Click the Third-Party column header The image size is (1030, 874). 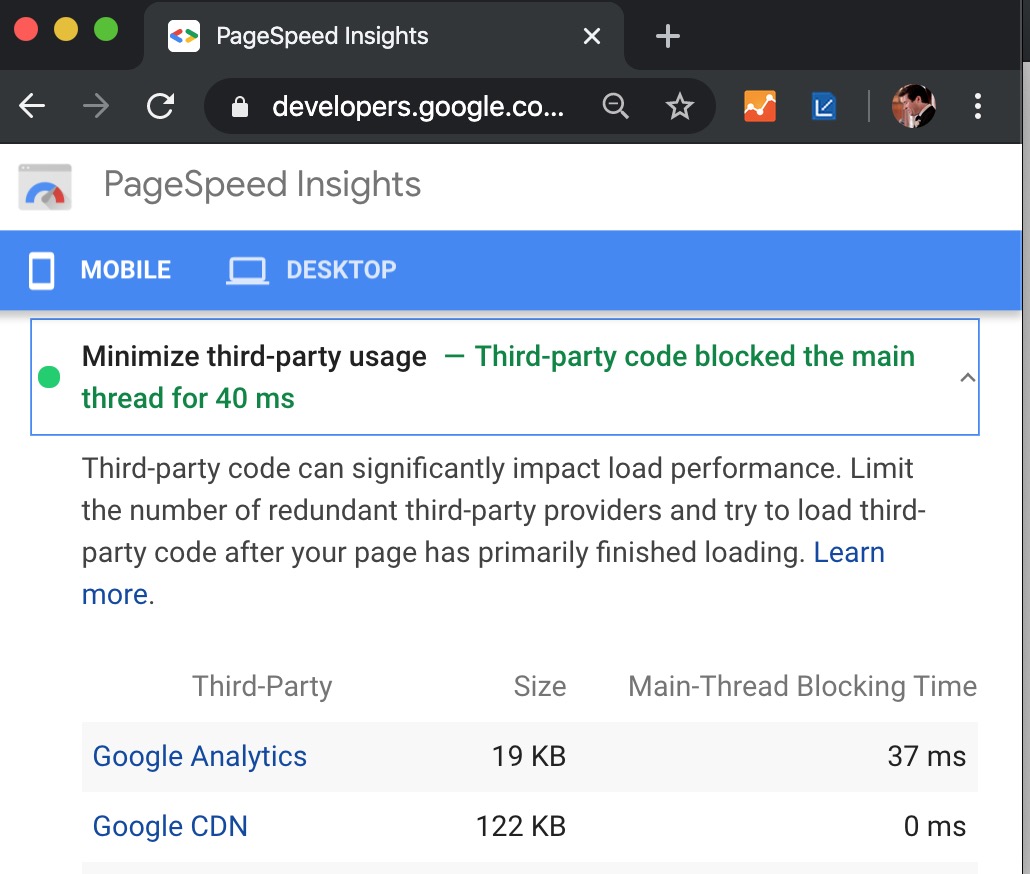(x=262, y=687)
